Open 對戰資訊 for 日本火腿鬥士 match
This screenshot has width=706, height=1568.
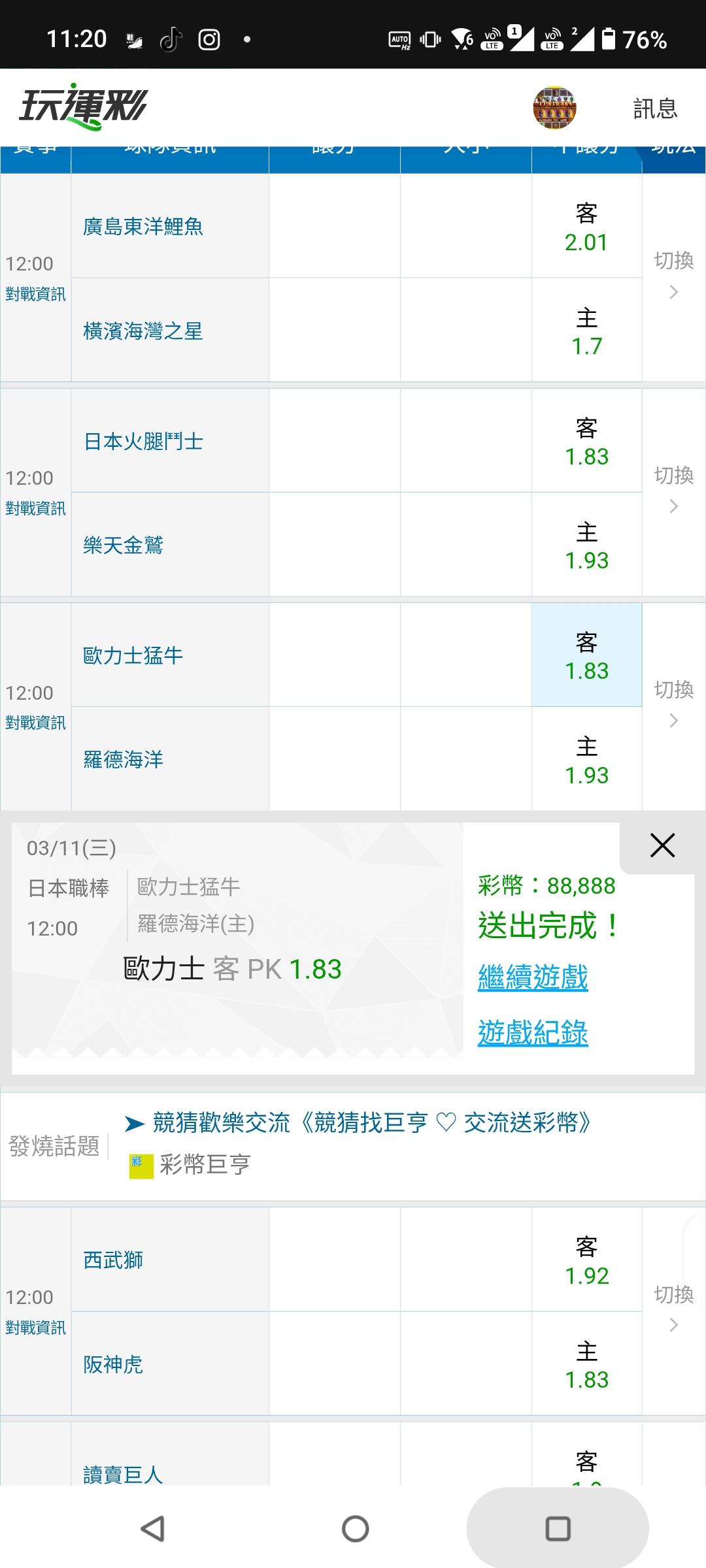coord(35,508)
